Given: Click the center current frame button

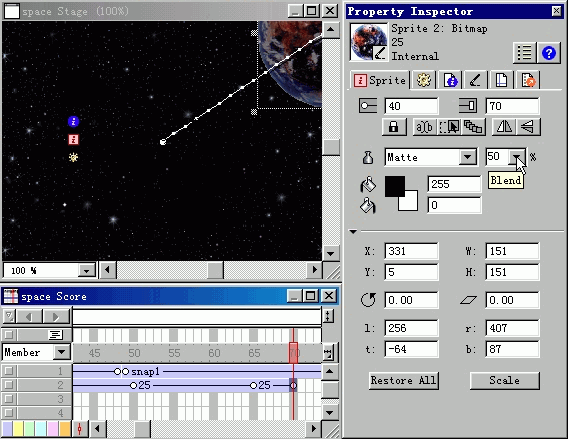Looking at the screenshot, I should coord(80,429).
